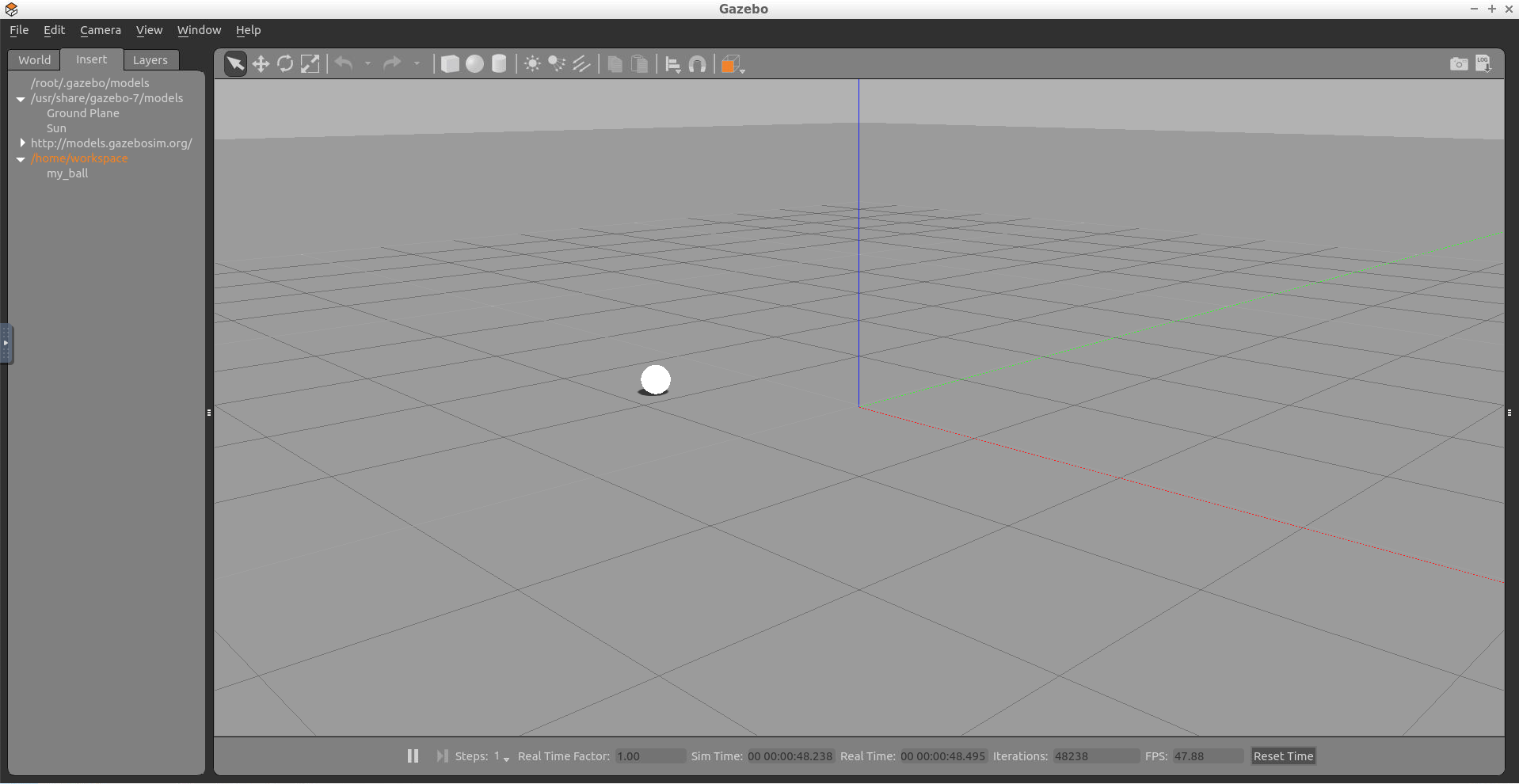Collapse the /home/workspace folder
This screenshot has width=1519, height=784.
click(21, 159)
